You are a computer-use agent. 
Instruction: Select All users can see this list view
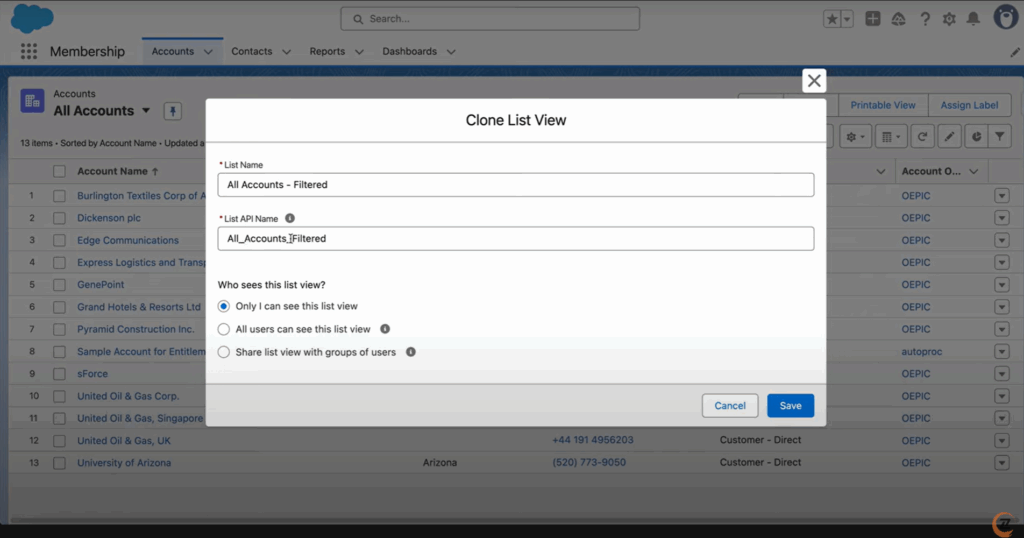pyautogui.click(x=224, y=329)
